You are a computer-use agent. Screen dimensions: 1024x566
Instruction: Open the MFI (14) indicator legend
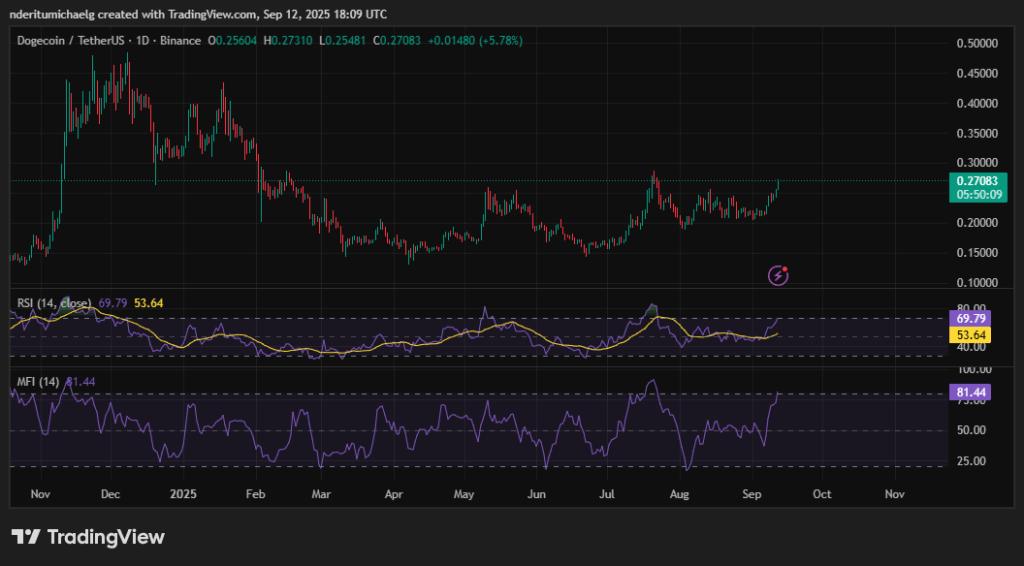coord(36,382)
